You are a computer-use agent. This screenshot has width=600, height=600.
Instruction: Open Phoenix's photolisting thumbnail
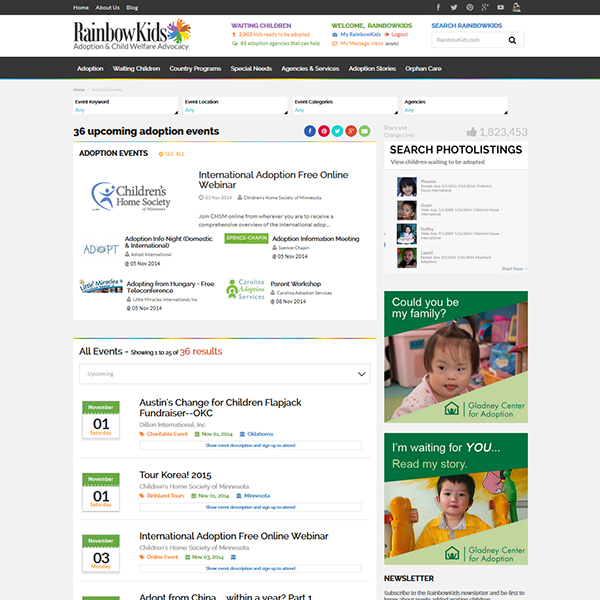406,187
